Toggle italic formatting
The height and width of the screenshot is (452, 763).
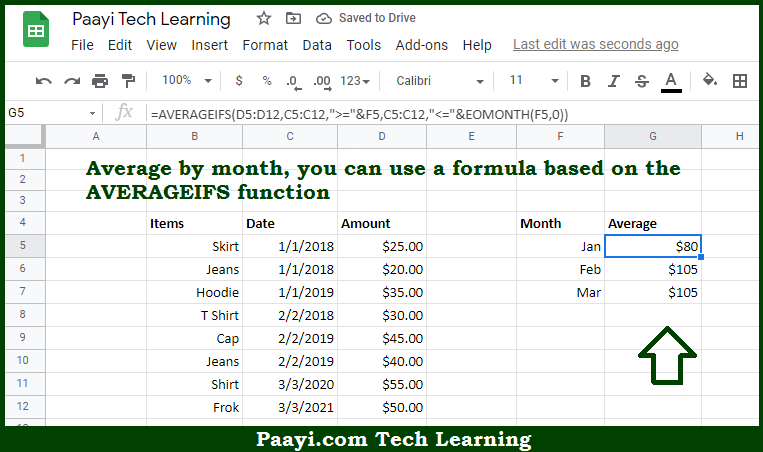coord(614,81)
